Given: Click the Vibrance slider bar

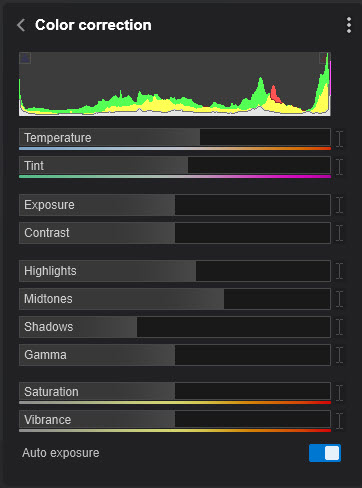Looking at the screenshot, I should 175,420.
